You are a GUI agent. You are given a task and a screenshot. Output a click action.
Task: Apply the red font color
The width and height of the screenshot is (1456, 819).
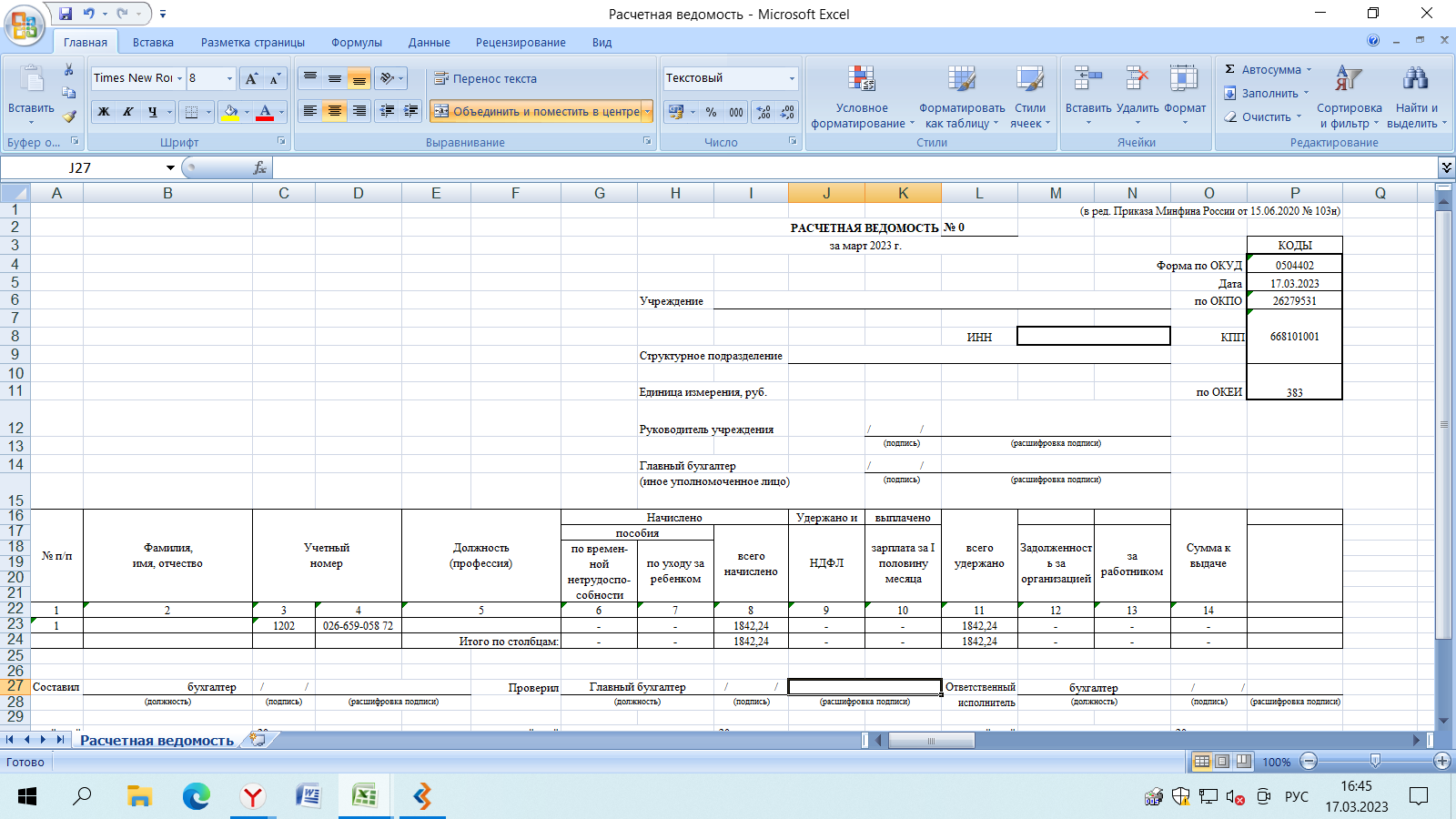pyautogui.click(x=265, y=112)
